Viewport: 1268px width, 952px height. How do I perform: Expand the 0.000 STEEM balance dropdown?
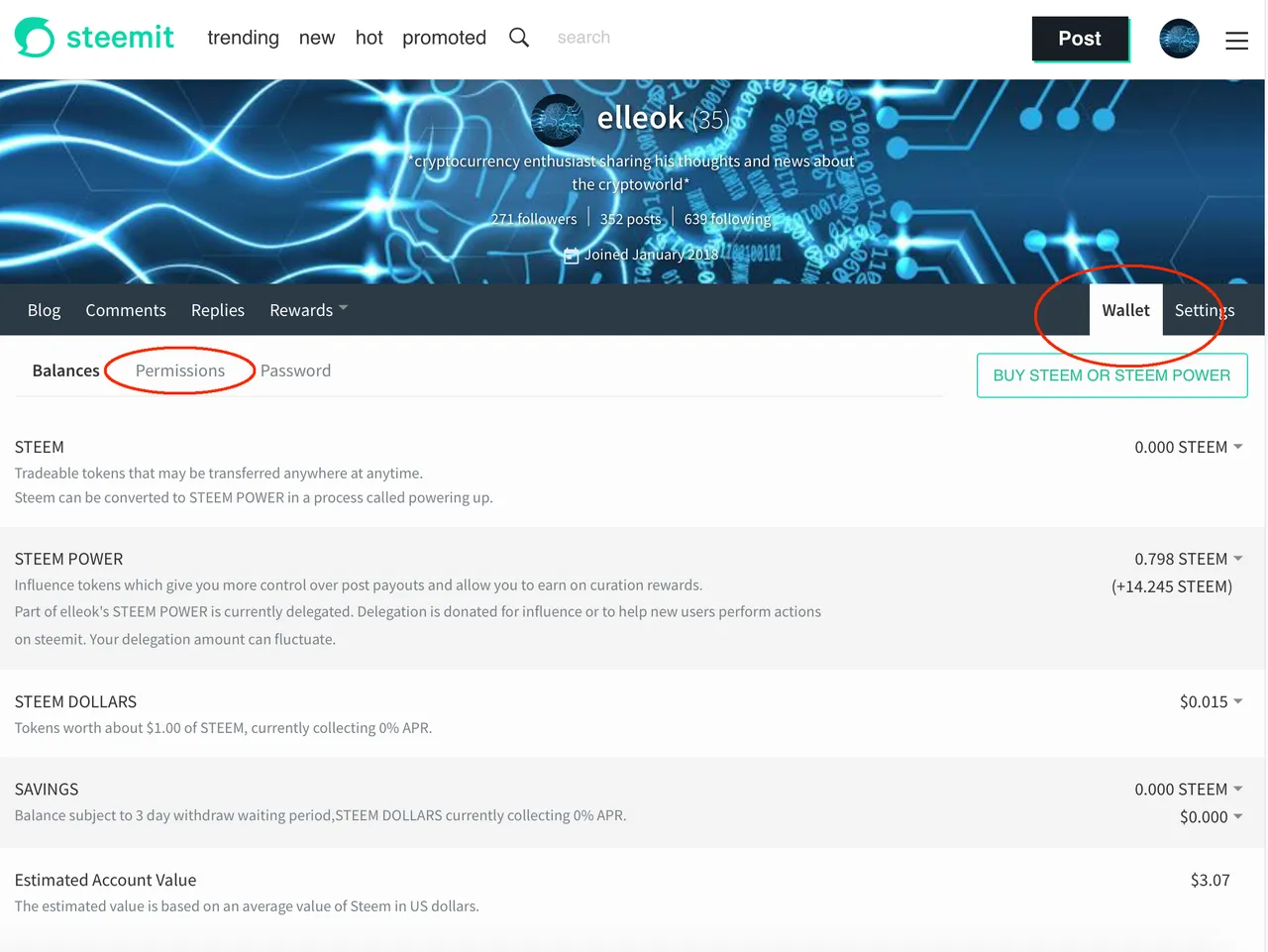click(x=1188, y=447)
